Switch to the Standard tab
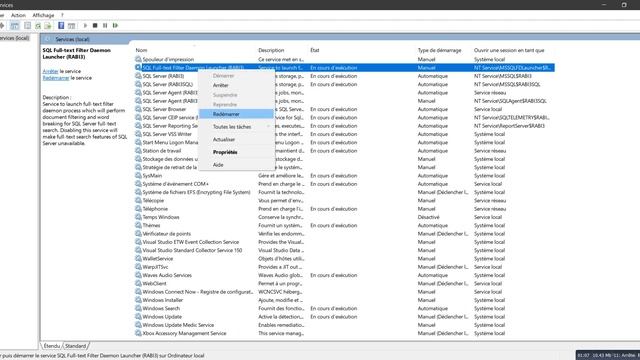 pyautogui.click(x=76, y=346)
